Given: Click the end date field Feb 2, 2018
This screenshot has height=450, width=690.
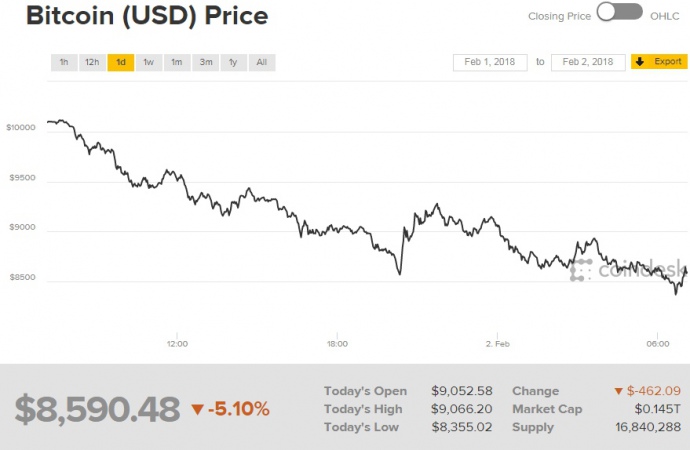Looking at the screenshot, I should coord(588,62).
